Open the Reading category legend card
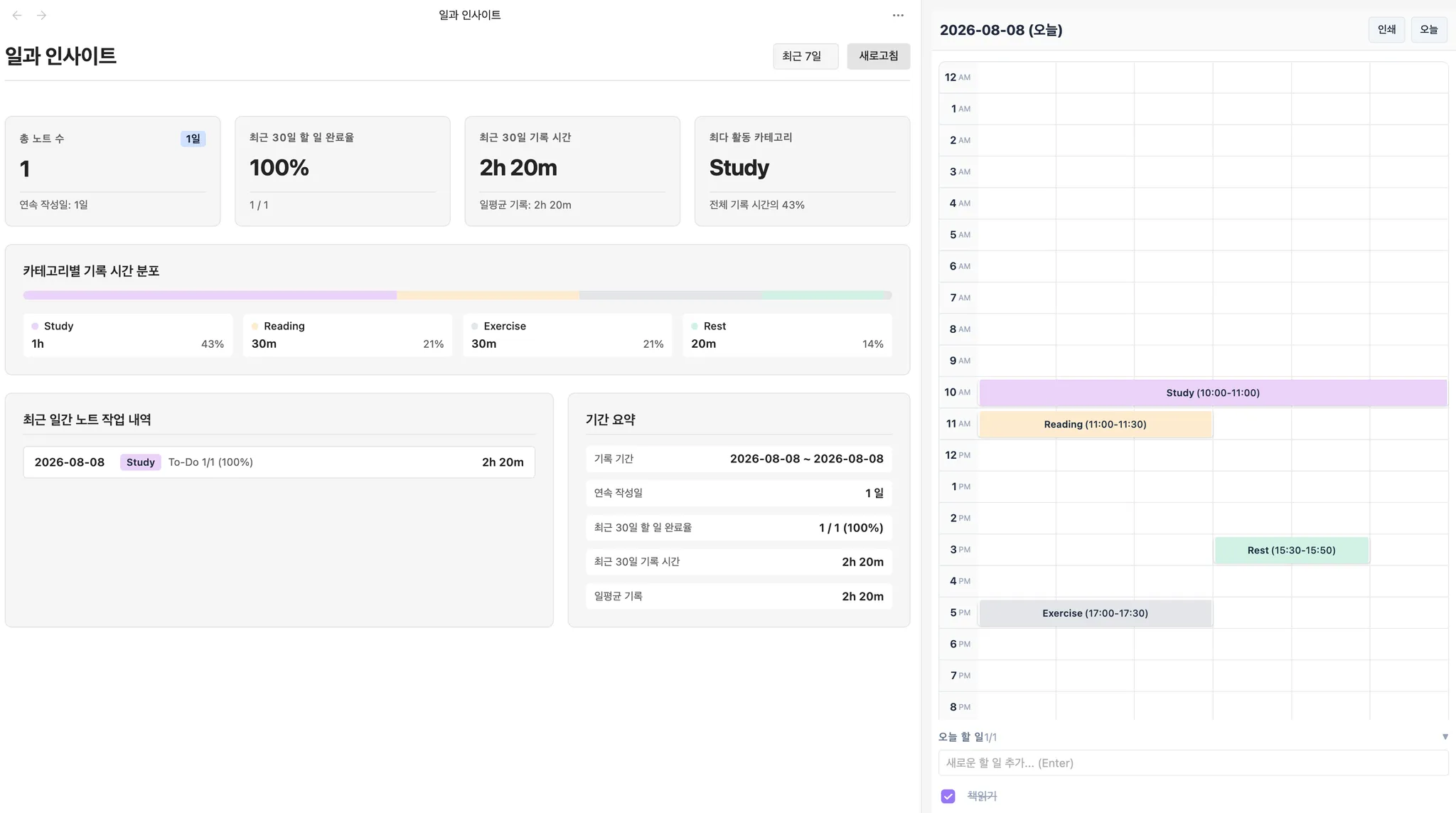Screen dimensions: 1456x813 pyautogui.click(x=348, y=335)
